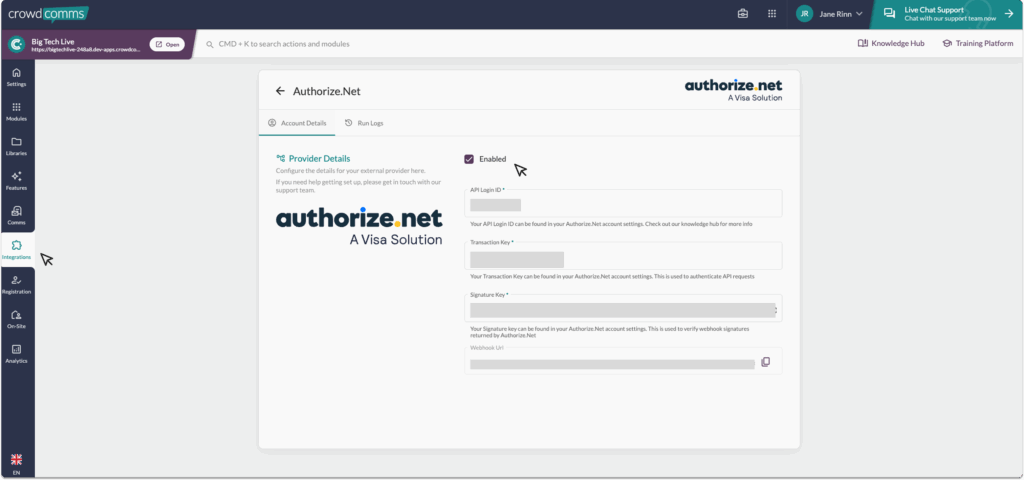Switch to the Run Logs tab

(364, 123)
